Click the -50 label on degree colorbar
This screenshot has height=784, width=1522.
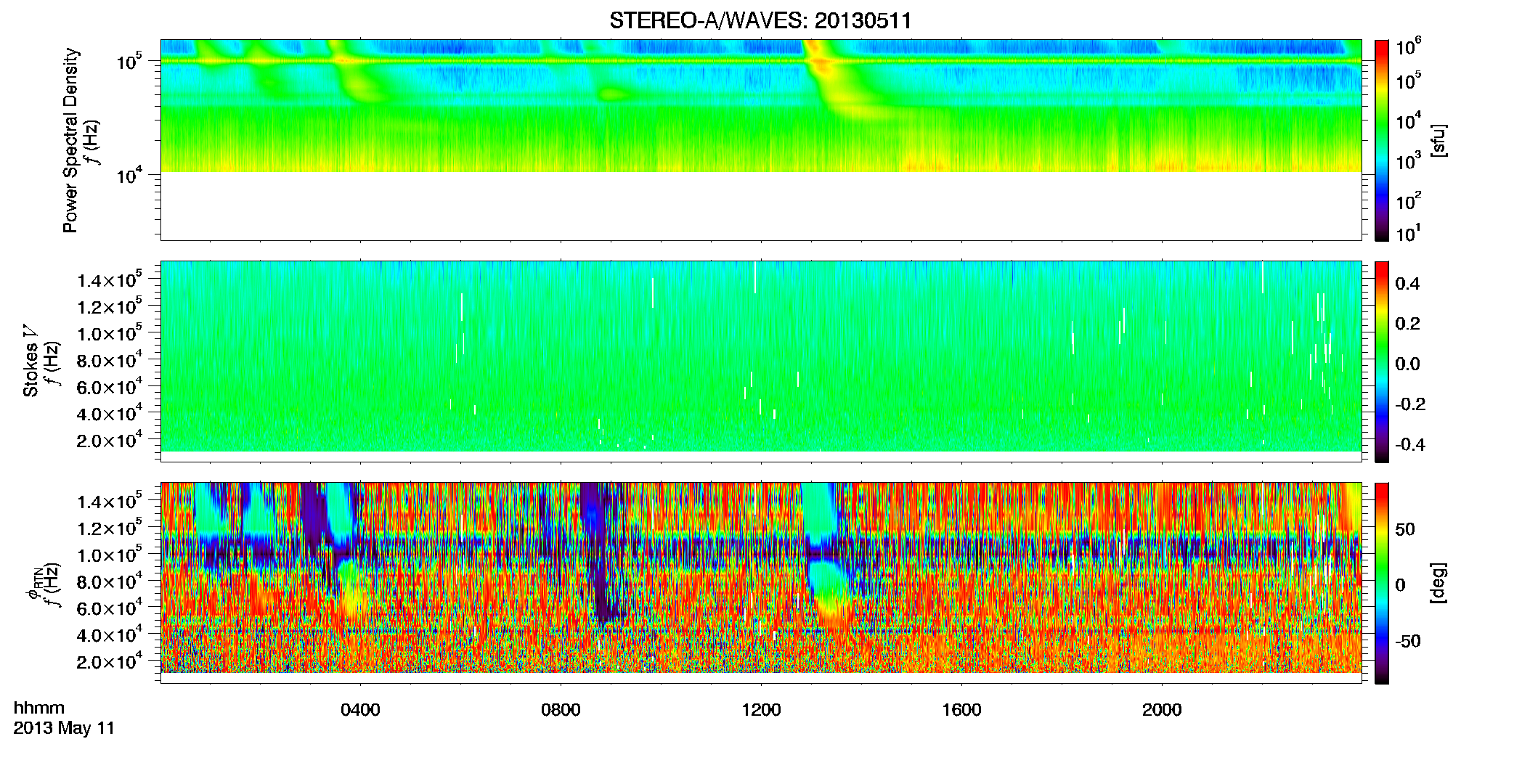click(1407, 641)
